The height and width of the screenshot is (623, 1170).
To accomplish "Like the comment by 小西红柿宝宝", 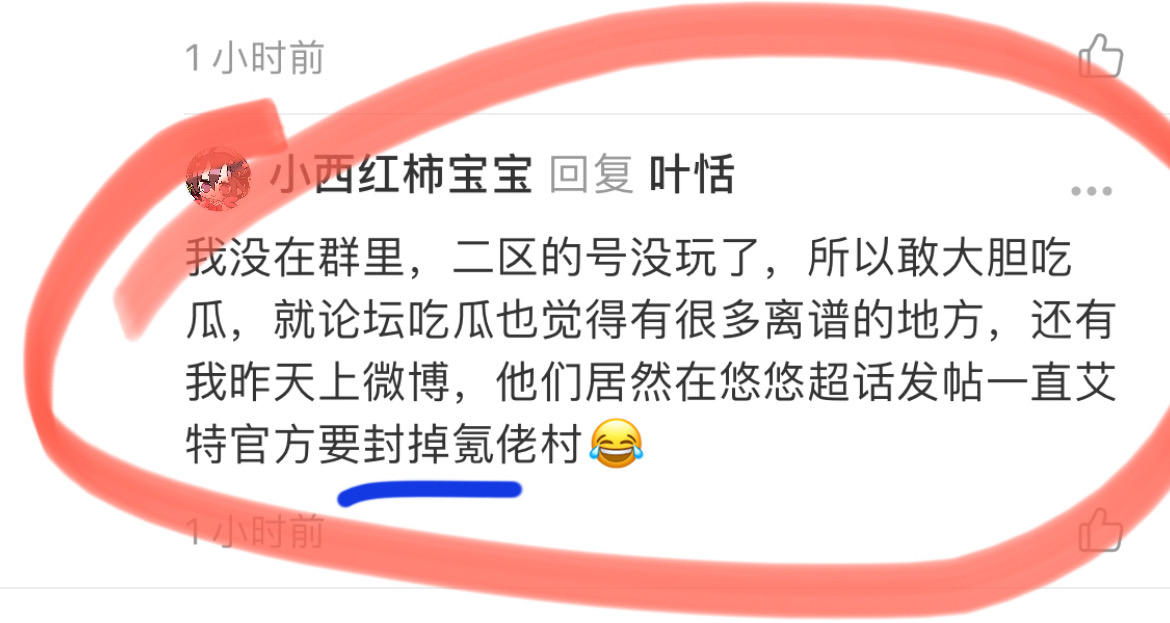I will point(1101,528).
